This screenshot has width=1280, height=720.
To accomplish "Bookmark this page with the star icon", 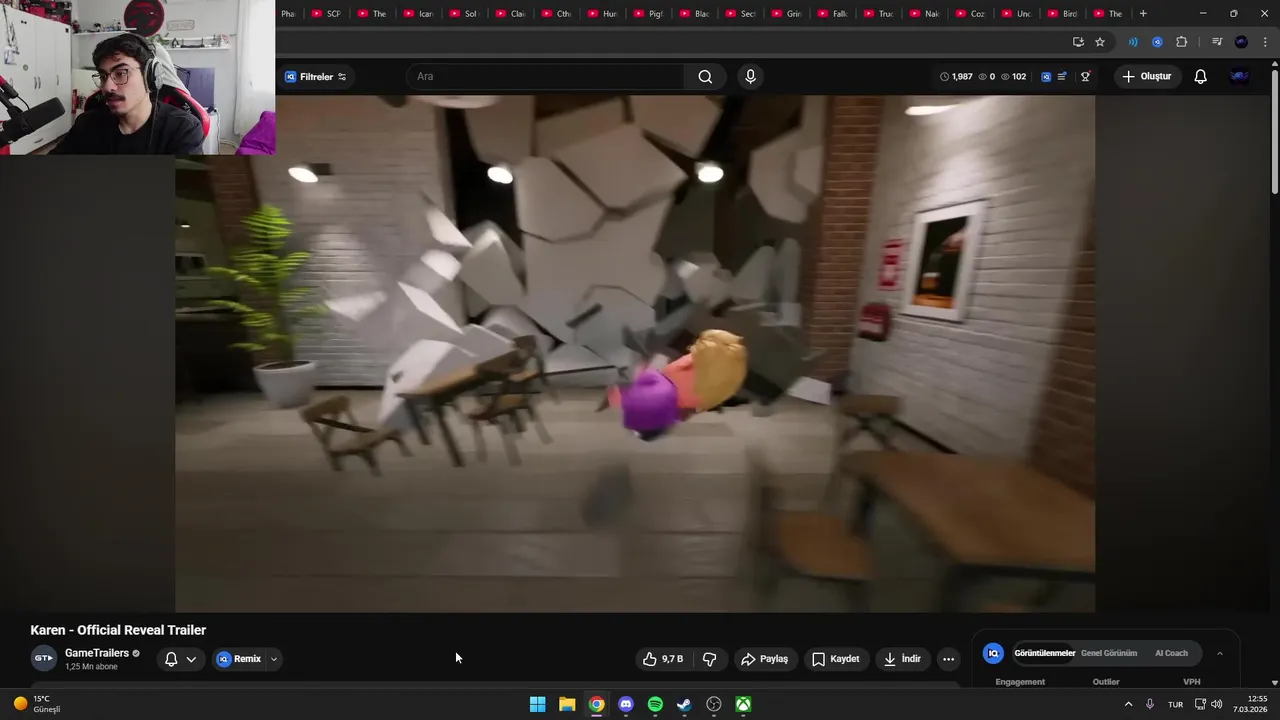I will coord(1100,42).
